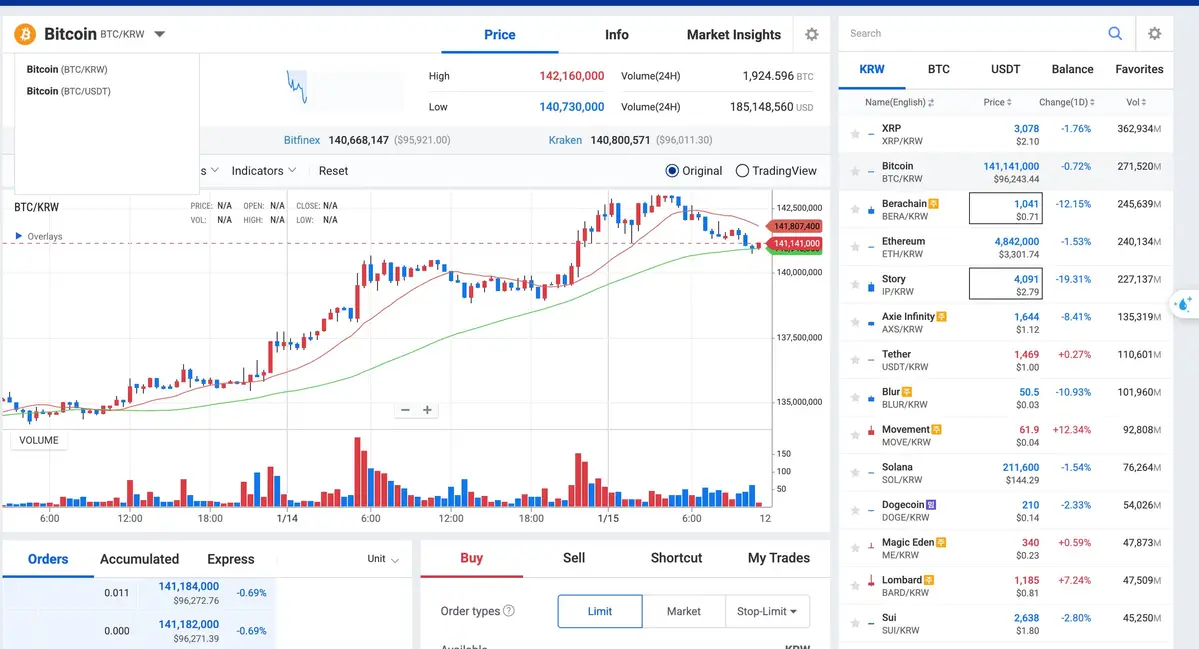Open the Sell tab in the order panel
The height and width of the screenshot is (649, 1199).
pyautogui.click(x=573, y=558)
